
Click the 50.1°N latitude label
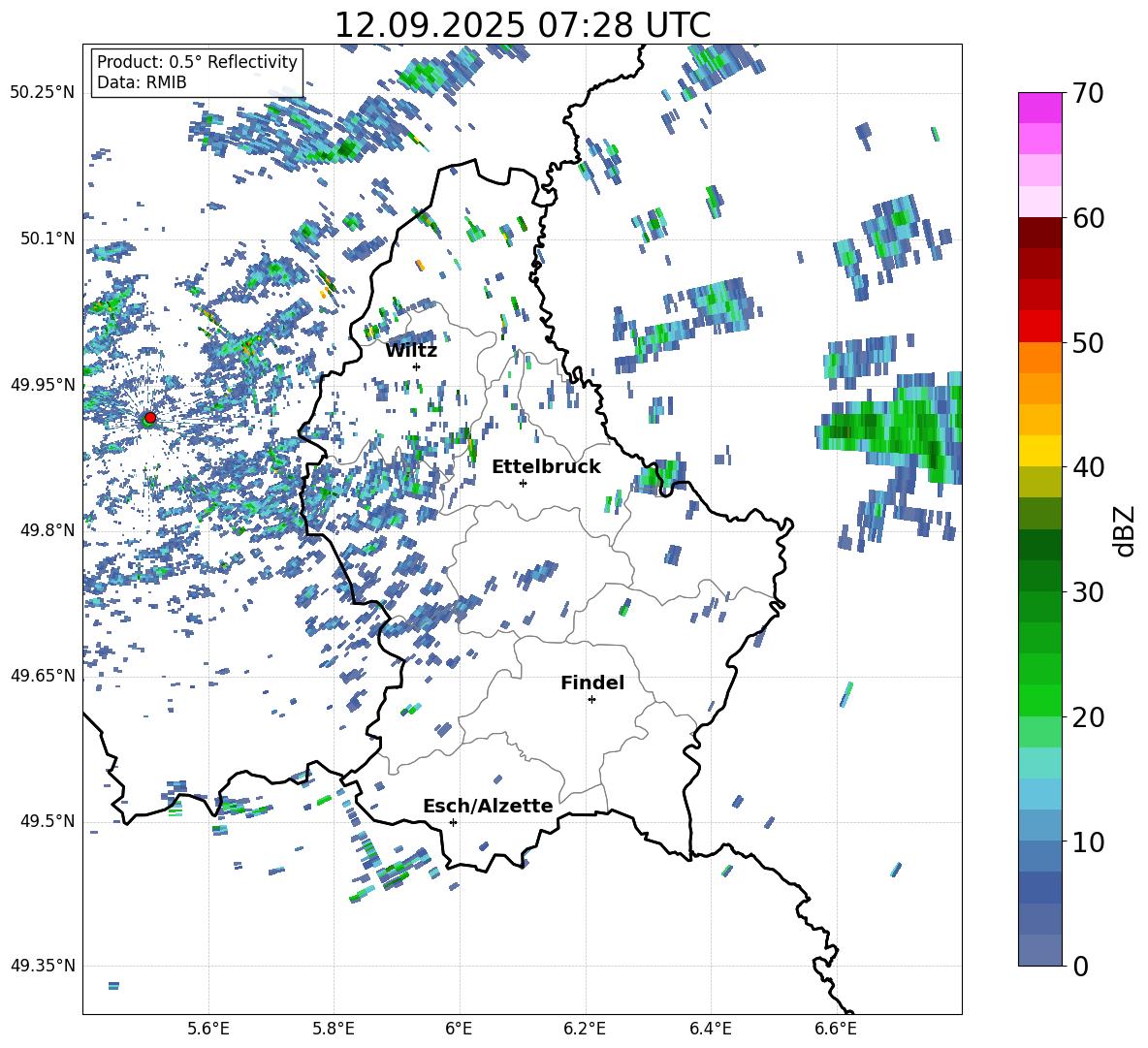point(48,238)
